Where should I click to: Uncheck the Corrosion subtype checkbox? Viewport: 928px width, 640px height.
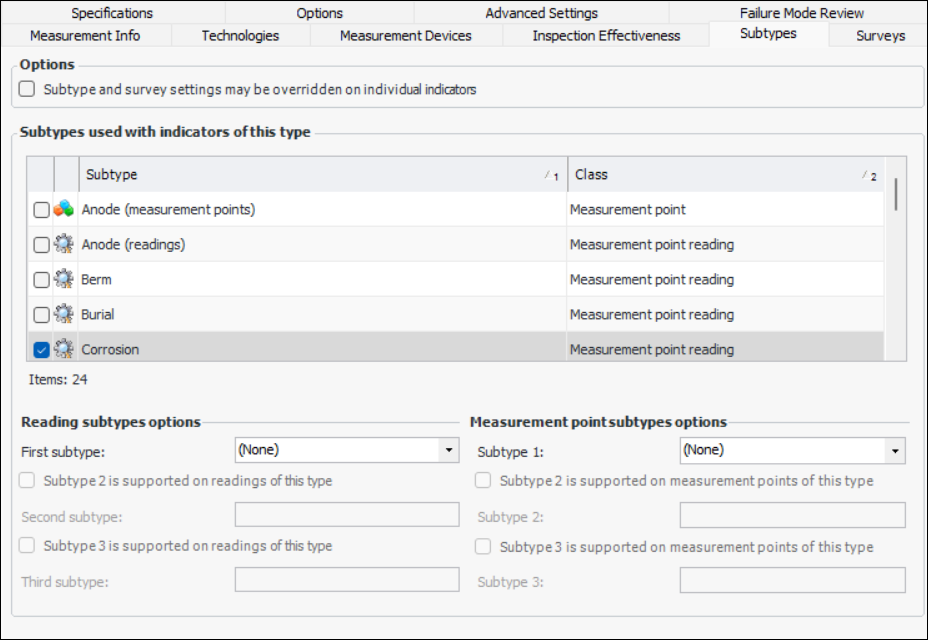41,350
